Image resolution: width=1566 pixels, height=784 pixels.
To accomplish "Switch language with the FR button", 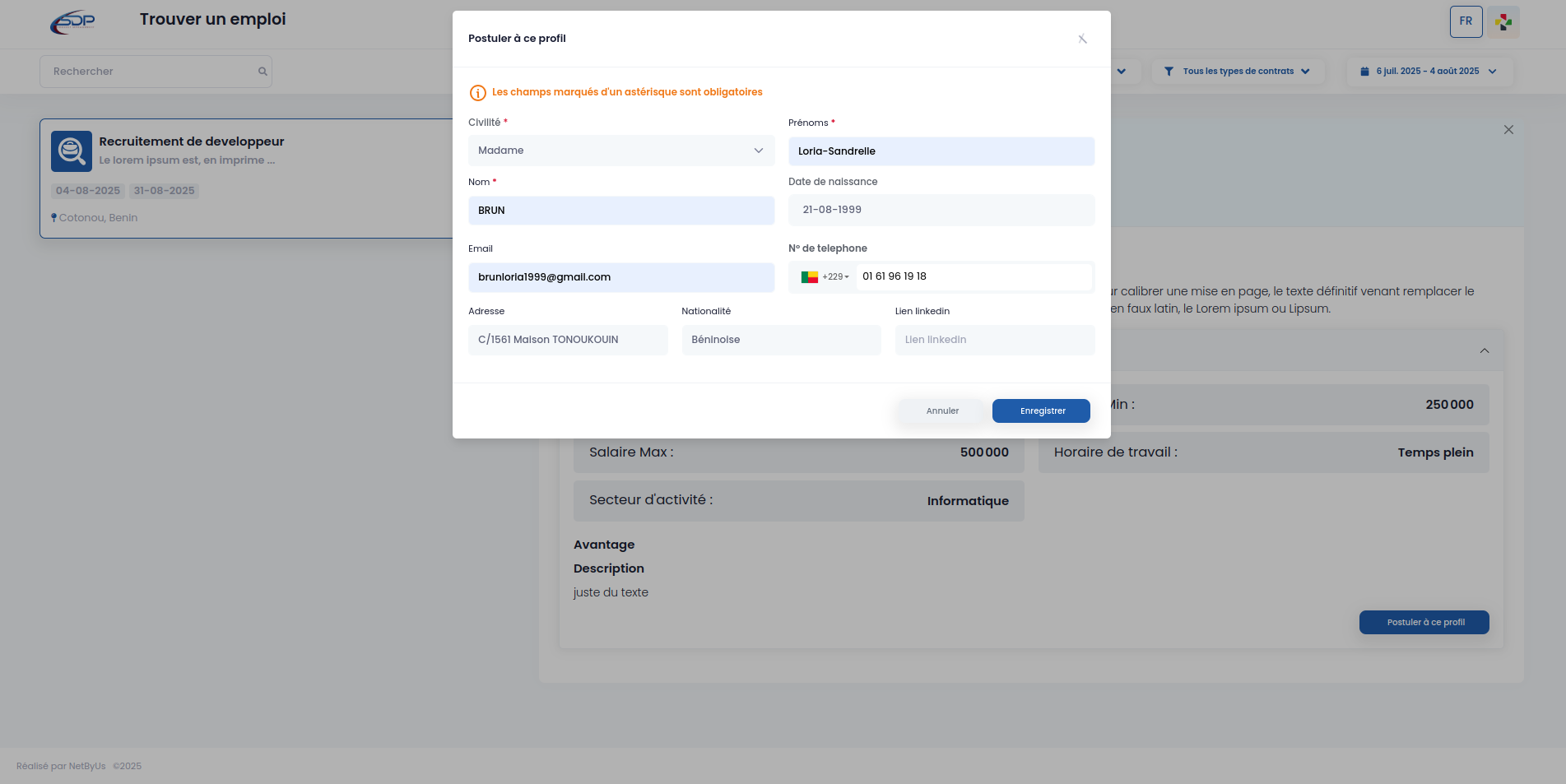I will tap(1466, 22).
